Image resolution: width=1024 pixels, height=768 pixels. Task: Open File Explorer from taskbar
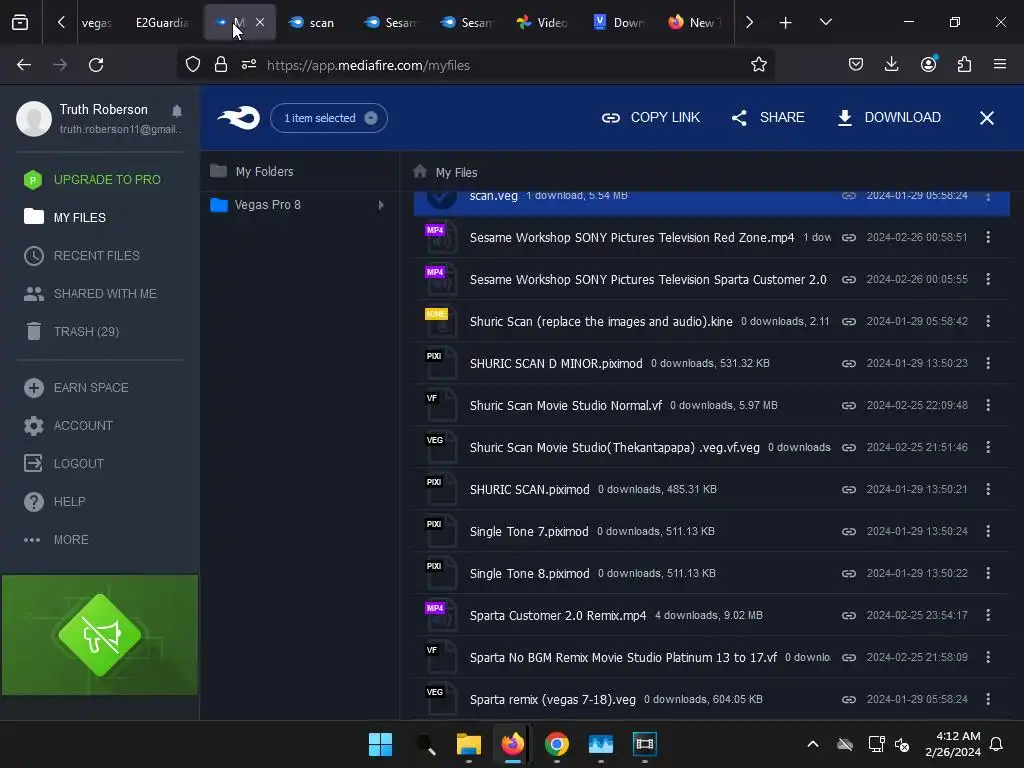pyautogui.click(x=468, y=744)
